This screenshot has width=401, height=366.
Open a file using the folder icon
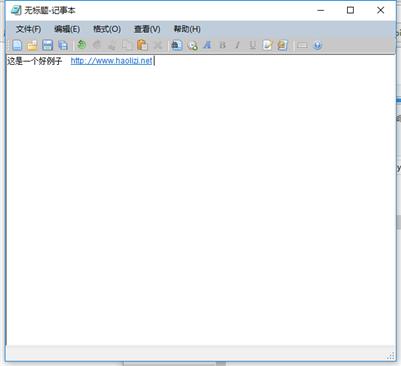coord(32,45)
